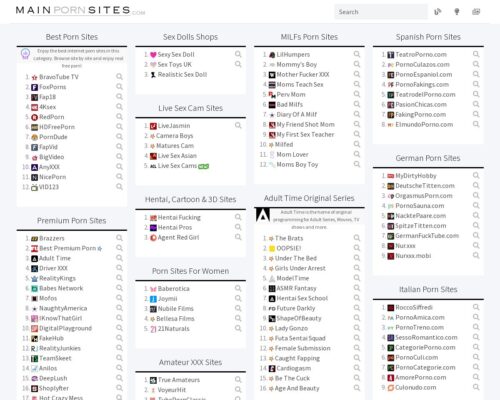
Task: Click the header icon left of the lightbulb
Action: pos(438,12)
